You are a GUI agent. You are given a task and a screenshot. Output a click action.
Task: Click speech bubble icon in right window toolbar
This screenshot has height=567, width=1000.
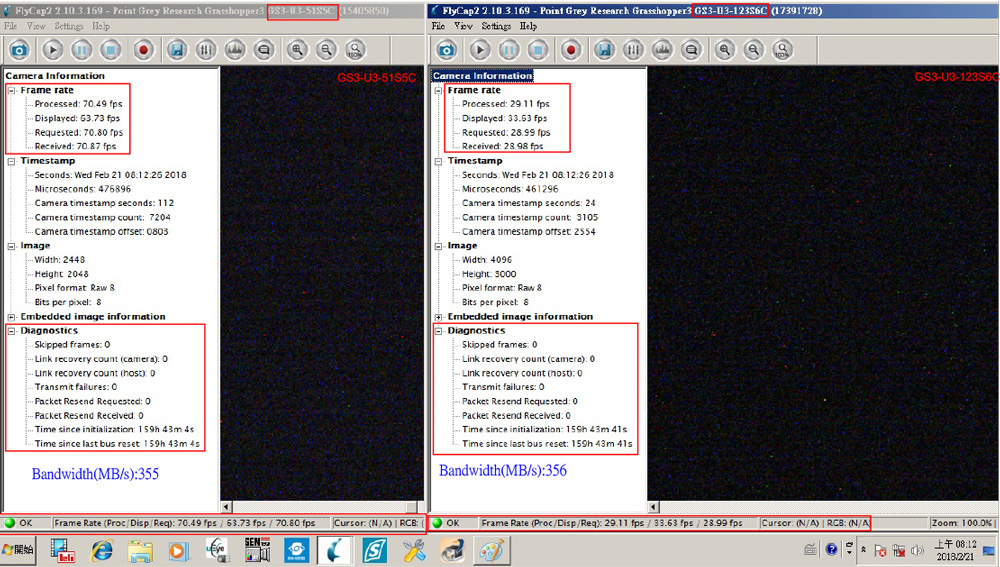click(x=691, y=49)
